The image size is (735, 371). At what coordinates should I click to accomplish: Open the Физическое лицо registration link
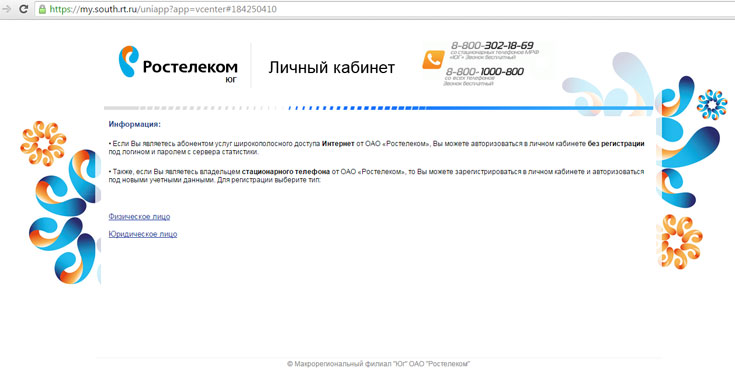pos(139,217)
